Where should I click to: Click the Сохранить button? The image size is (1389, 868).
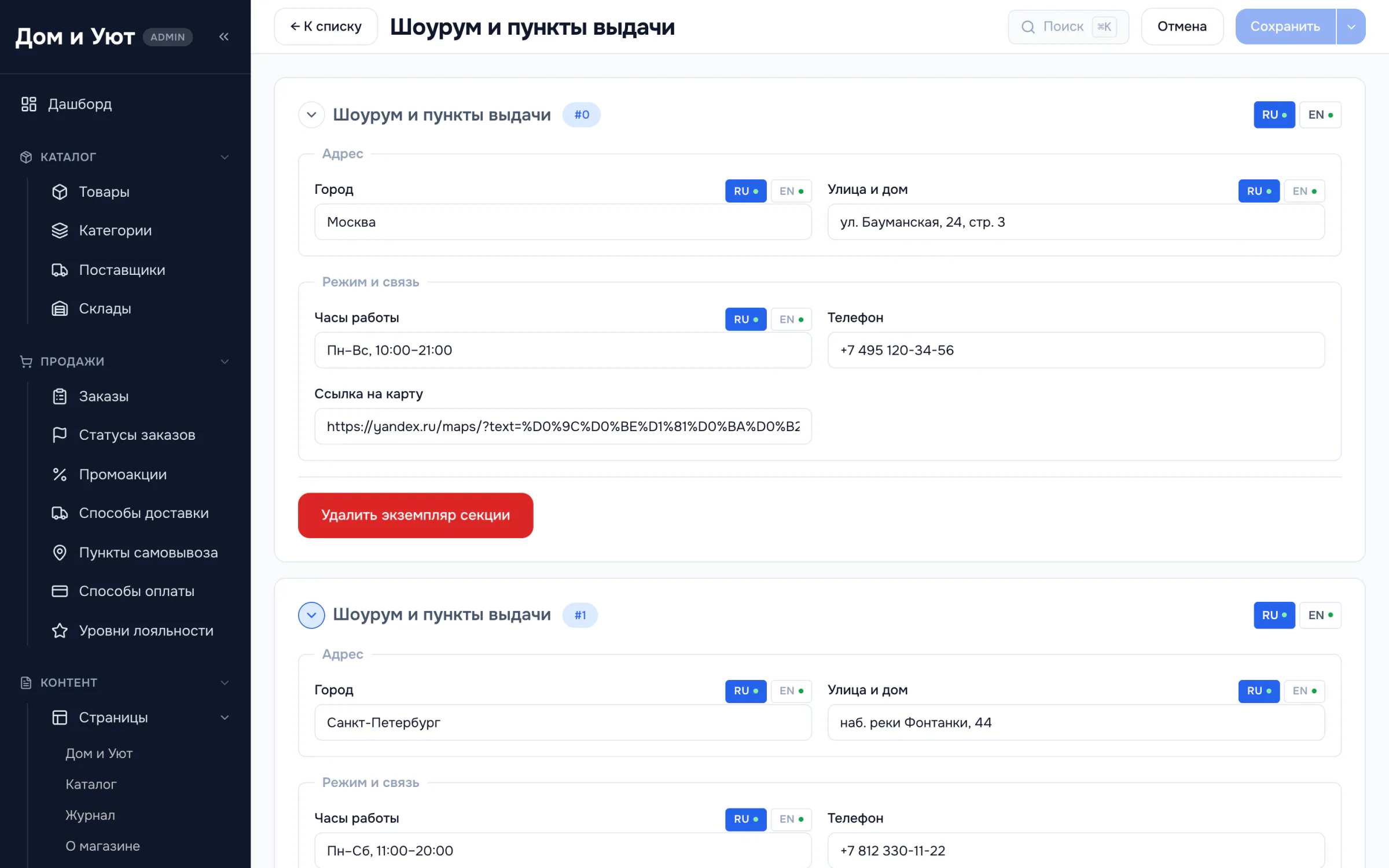(x=1285, y=27)
